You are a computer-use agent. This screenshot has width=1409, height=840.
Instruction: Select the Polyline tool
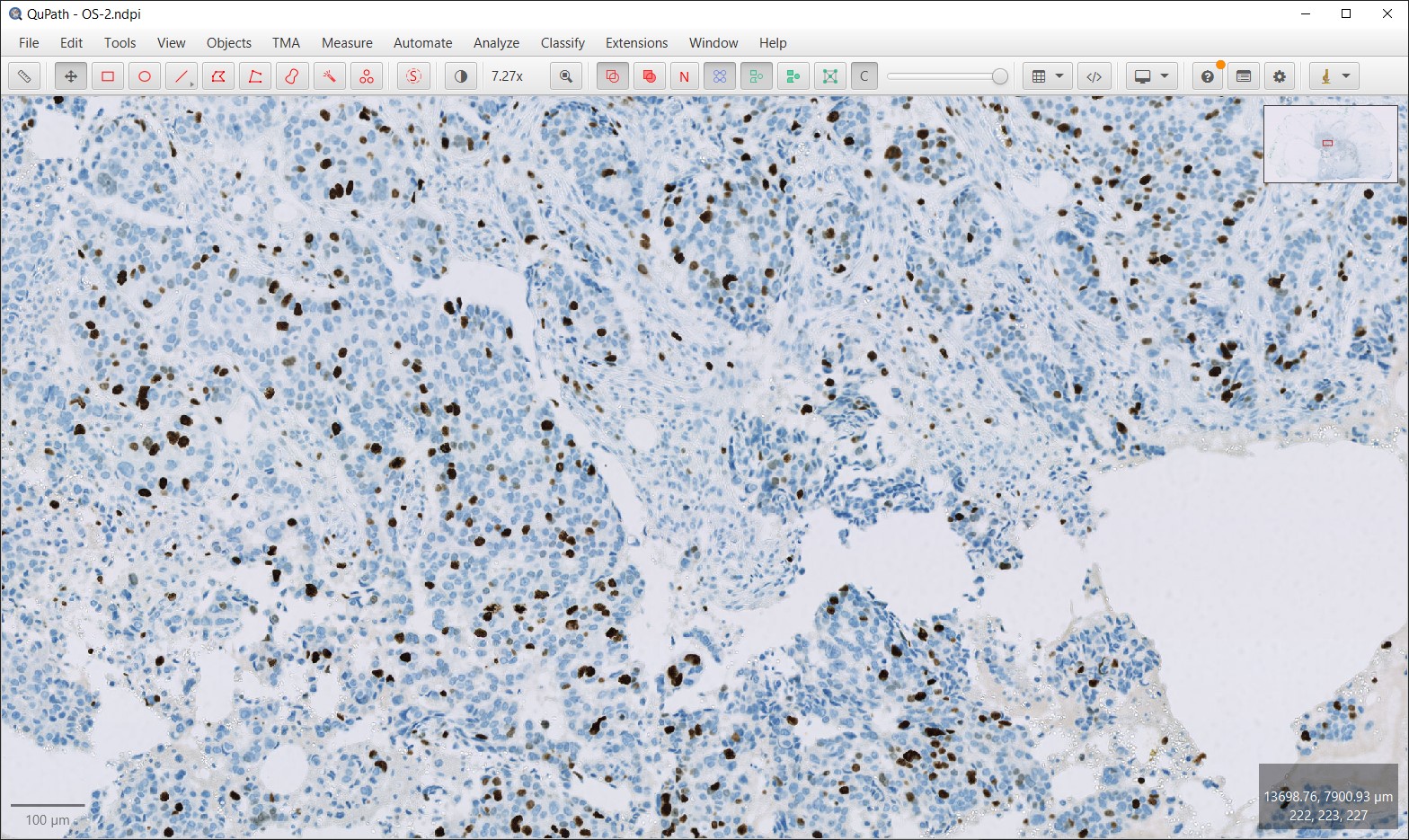(255, 76)
